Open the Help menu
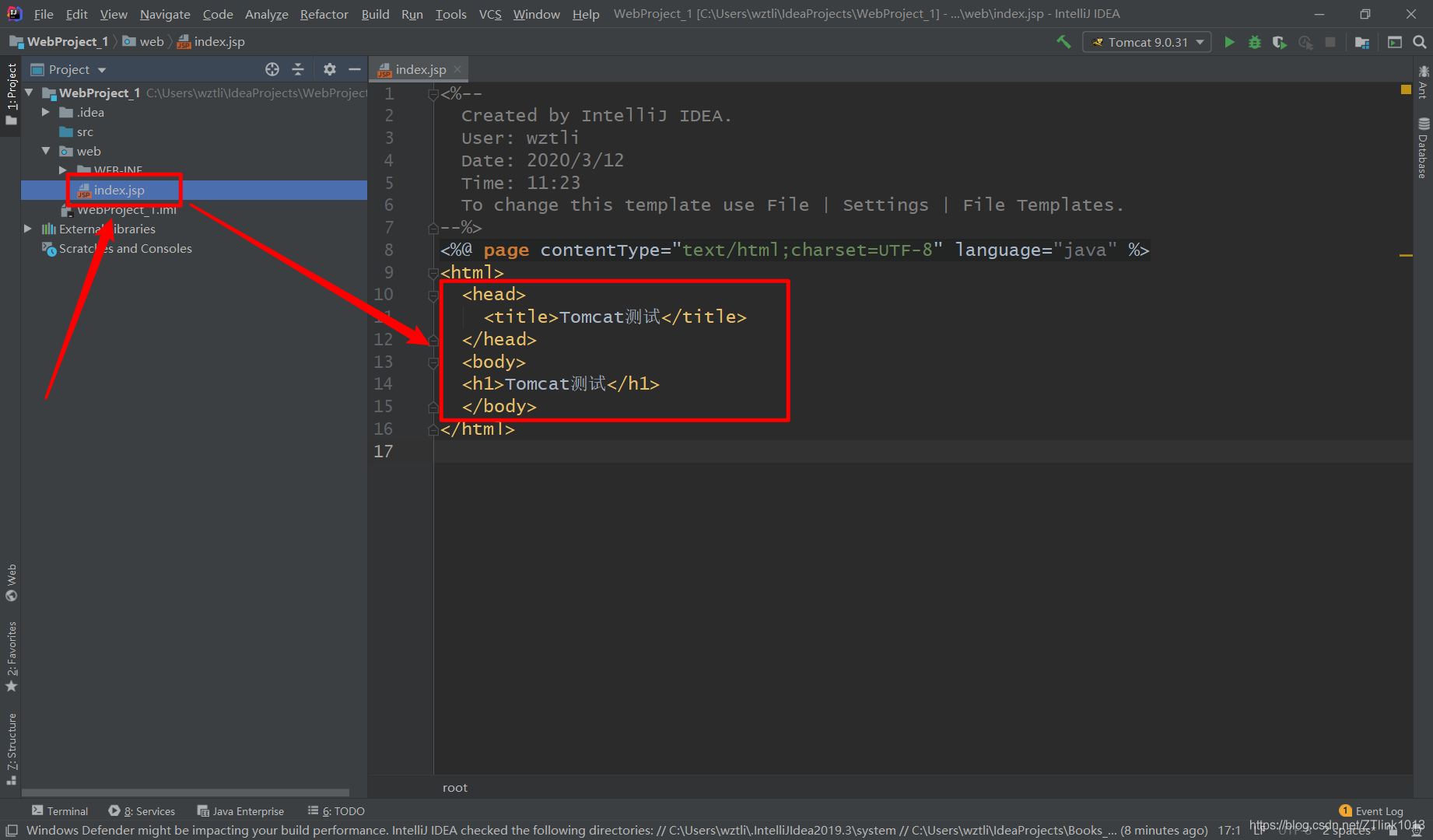The width and height of the screenshot is (1433, 840). 586,14
